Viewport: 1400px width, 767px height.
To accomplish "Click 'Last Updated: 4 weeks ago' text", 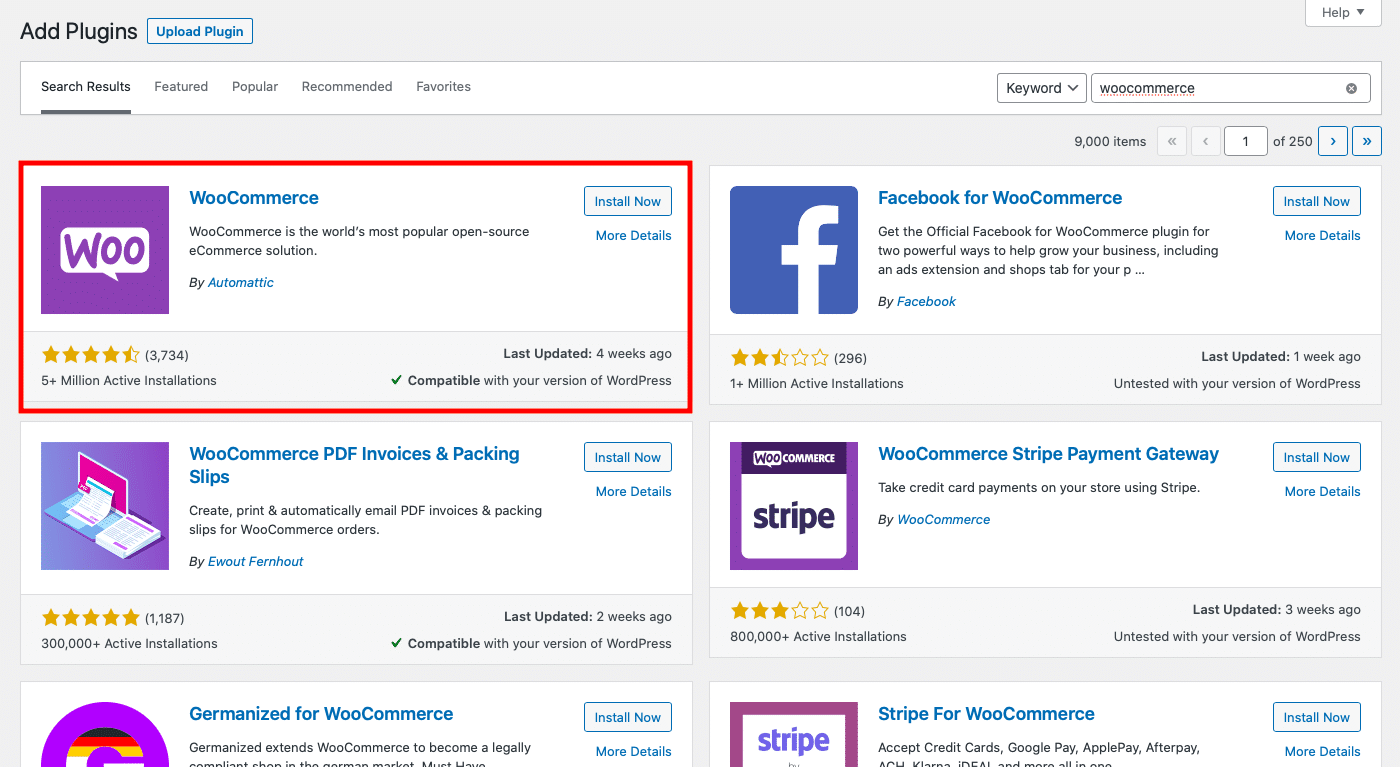I will (588, 354).
